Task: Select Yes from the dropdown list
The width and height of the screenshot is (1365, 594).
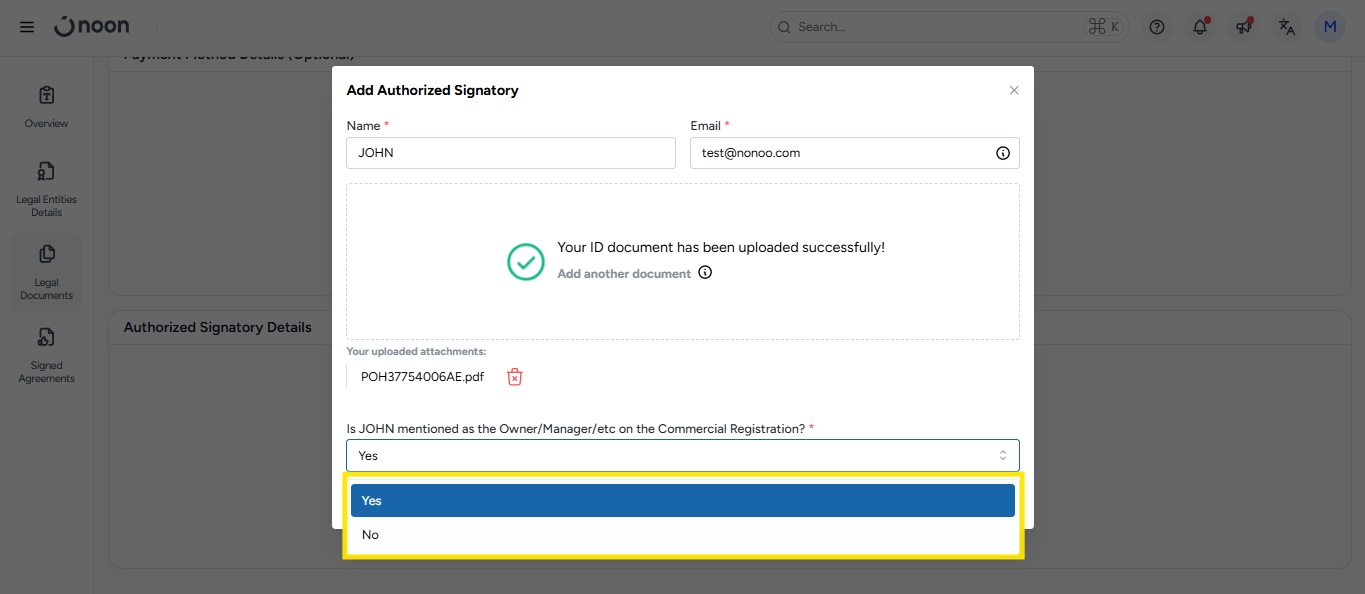Action: pyautogui.click(x=682, y=501)
